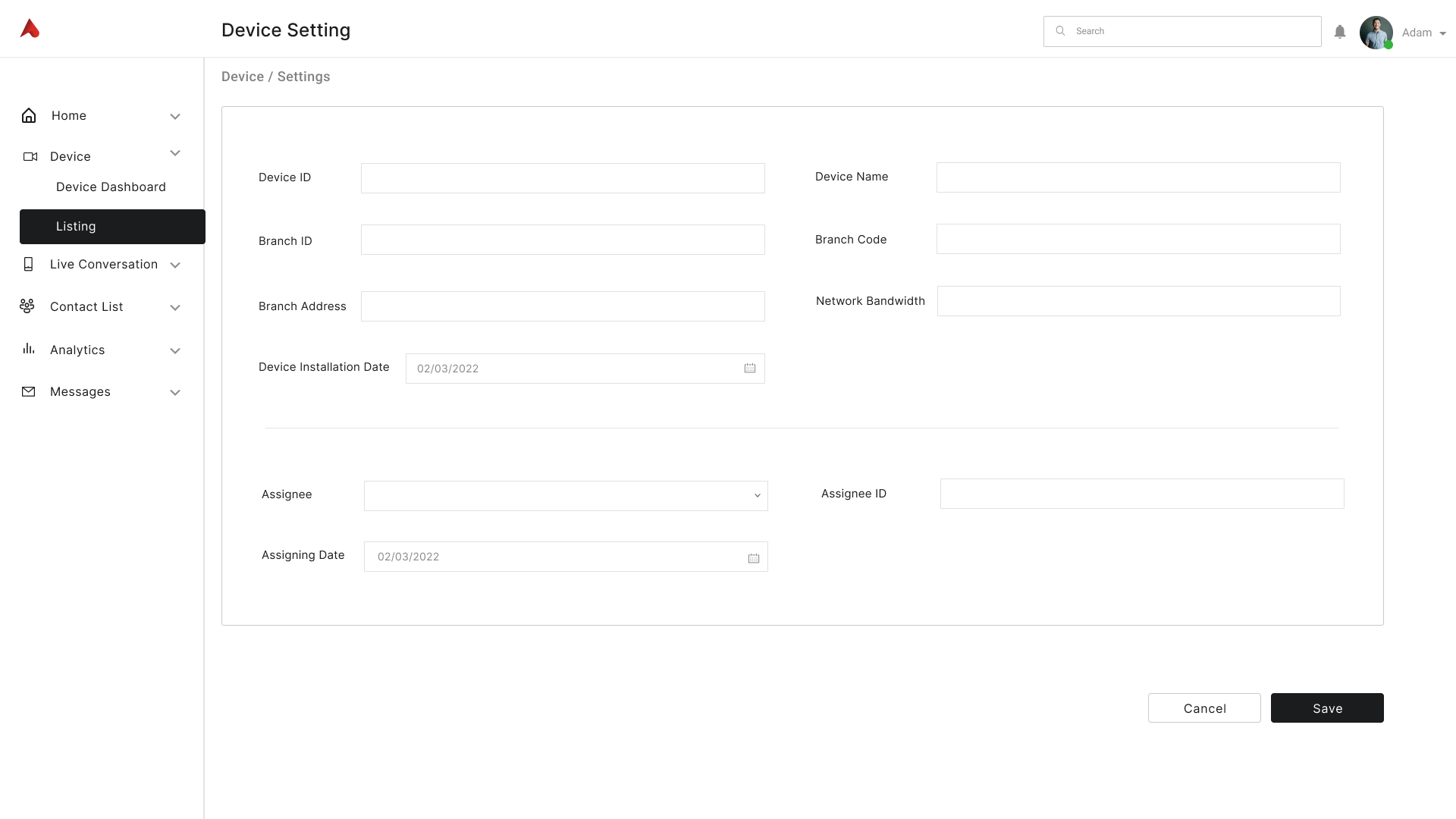Collapse the Device menu chevron
This screenshot has height=819, width=1456.
175,153
